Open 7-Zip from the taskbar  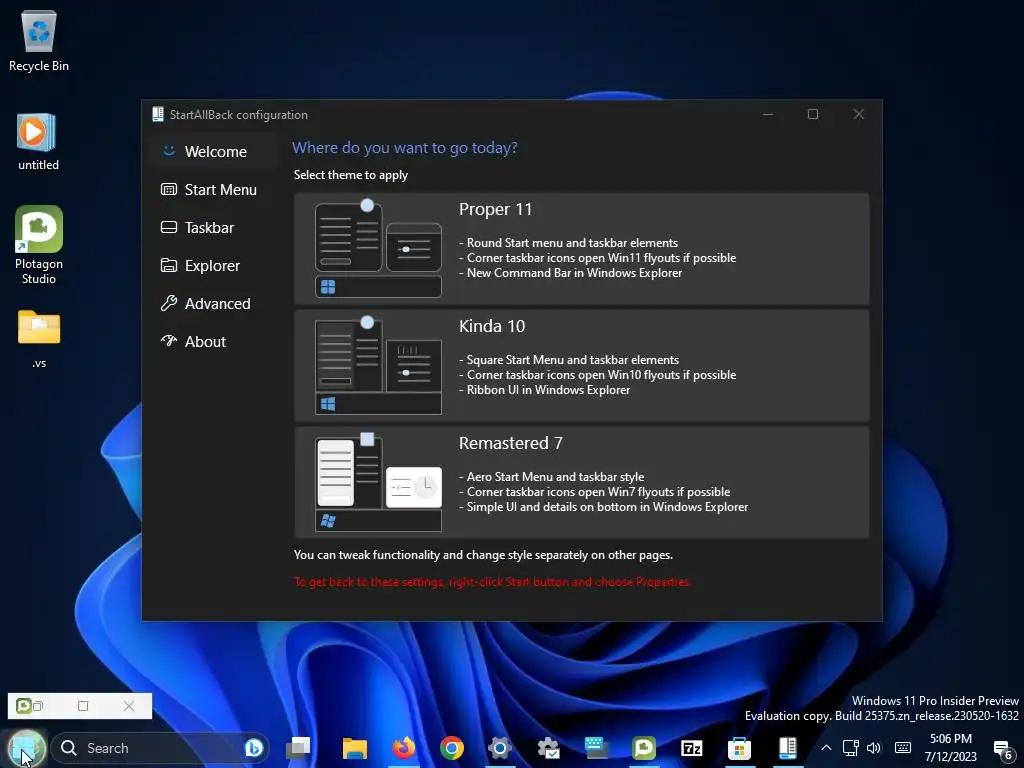[692, 748]
